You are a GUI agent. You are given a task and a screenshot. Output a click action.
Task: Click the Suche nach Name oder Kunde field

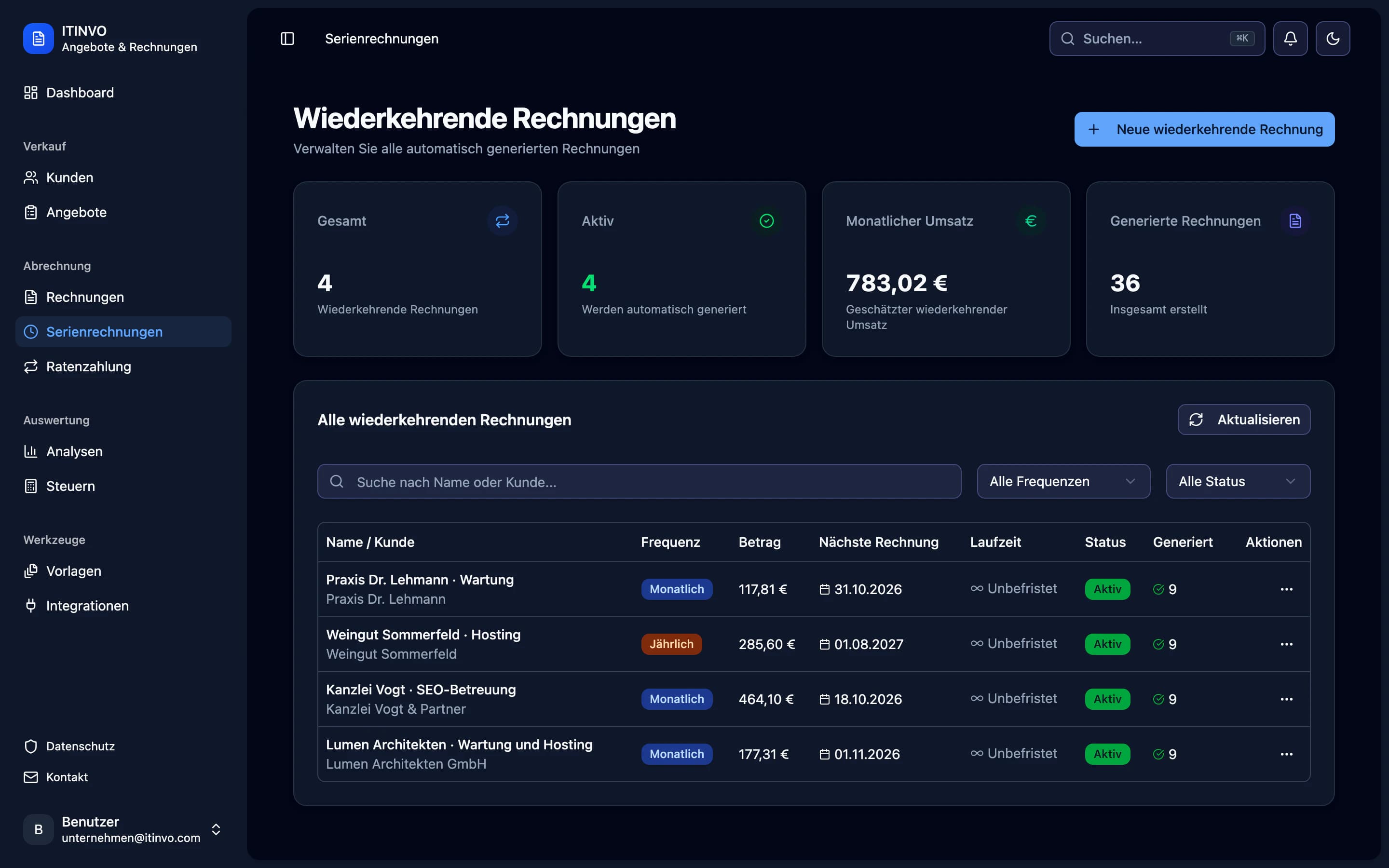click(x=639, y=481)
